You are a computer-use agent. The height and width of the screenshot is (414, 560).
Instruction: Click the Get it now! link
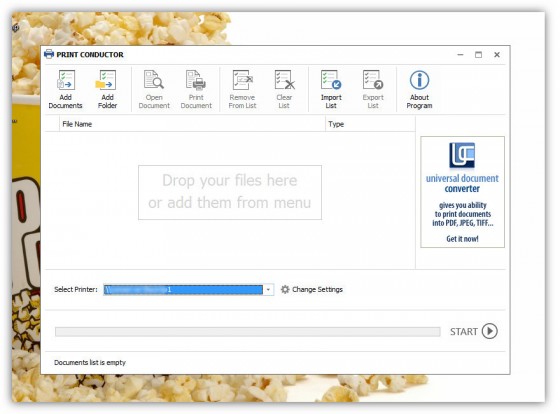point(462,239)
